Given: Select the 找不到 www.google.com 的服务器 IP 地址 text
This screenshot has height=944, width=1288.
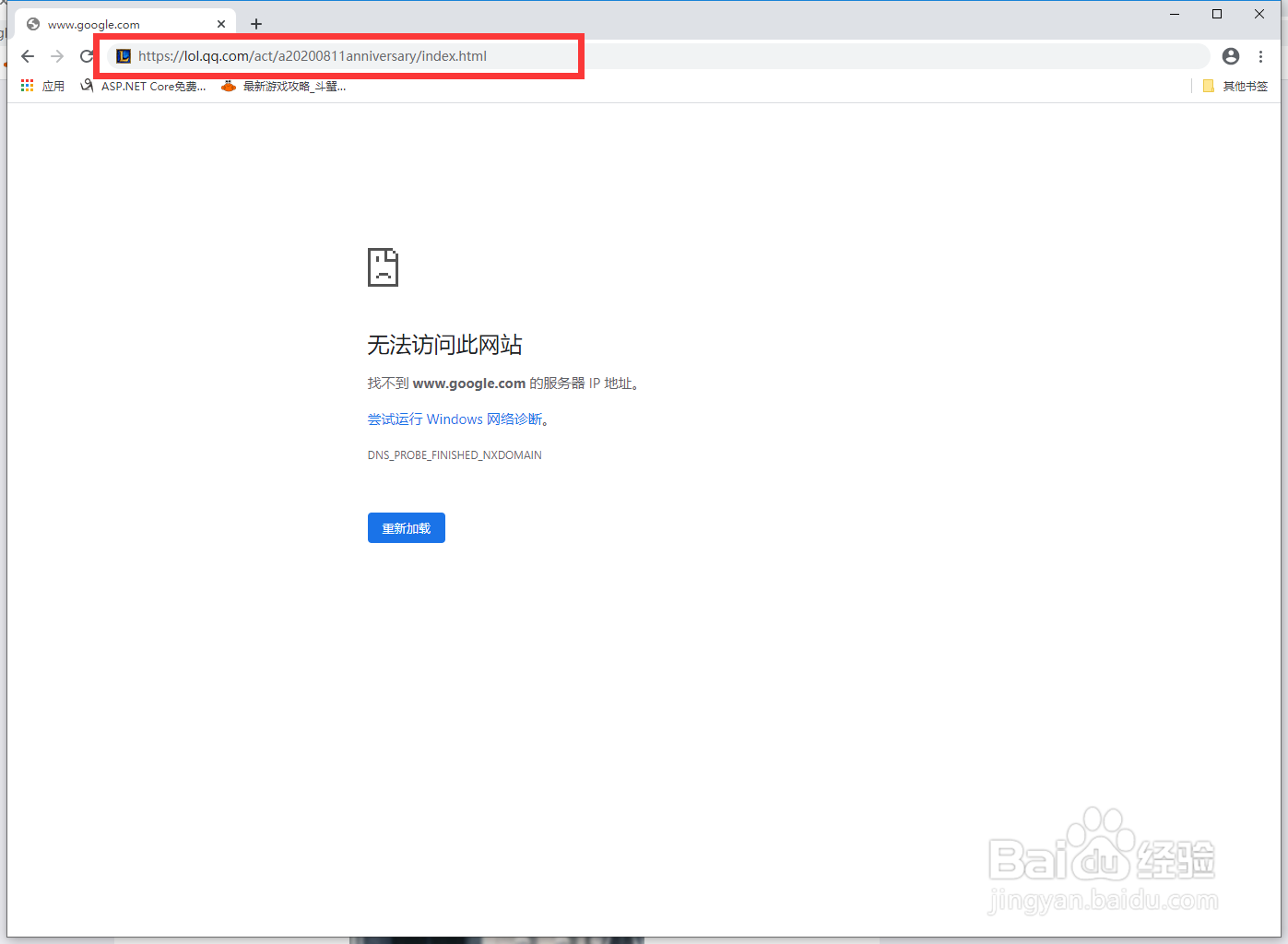Looking at the screenshot, I should coord(503,383).
